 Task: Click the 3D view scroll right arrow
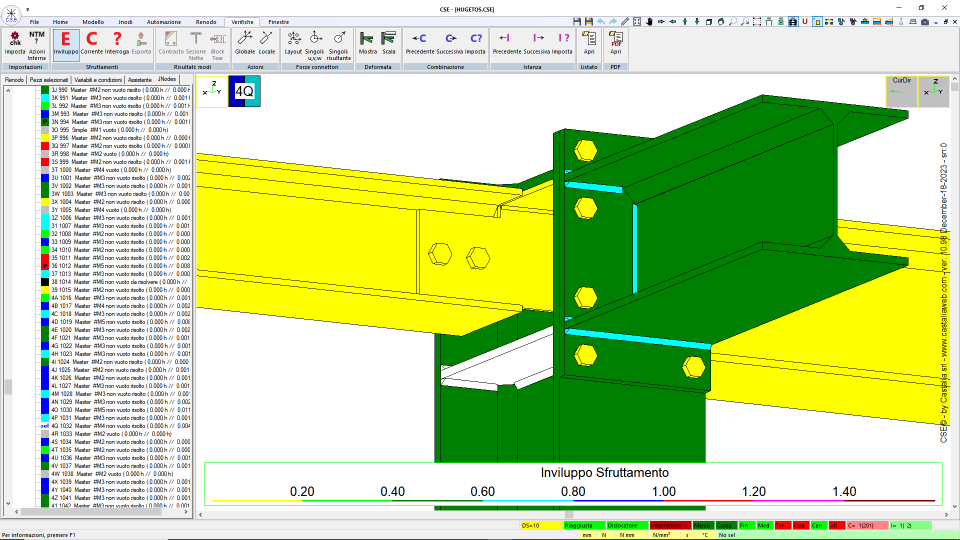947,515
